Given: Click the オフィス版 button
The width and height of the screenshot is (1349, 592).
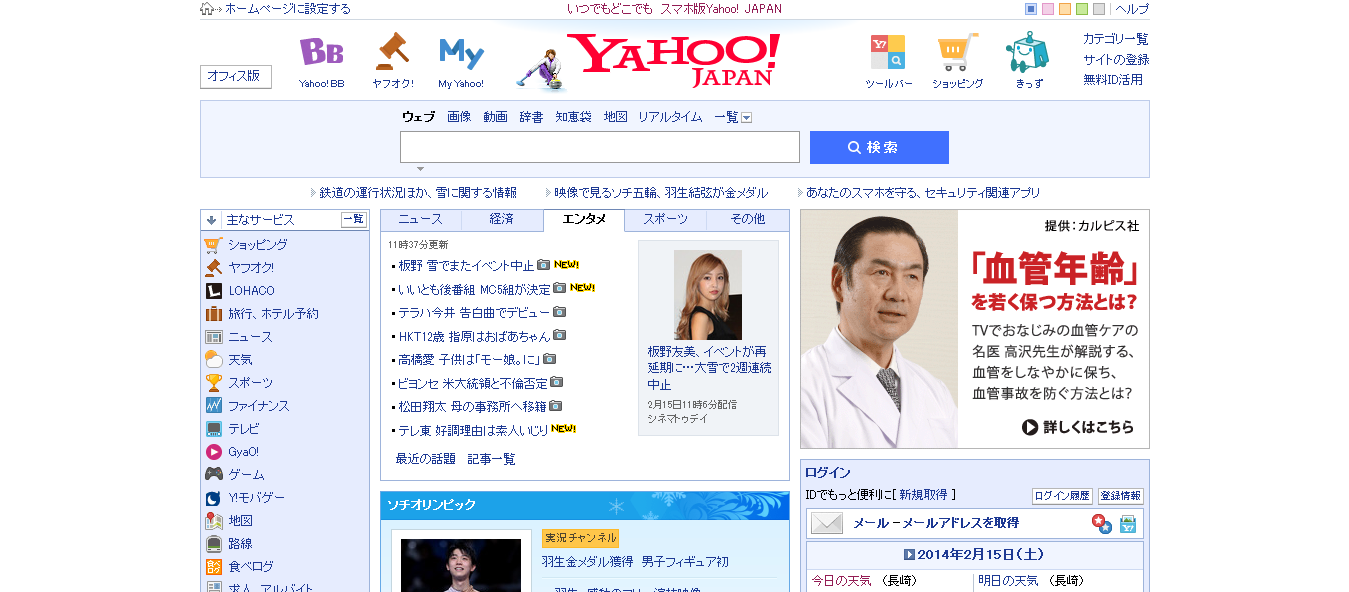Looking at the screenshot, I should (x=235, y=76).
